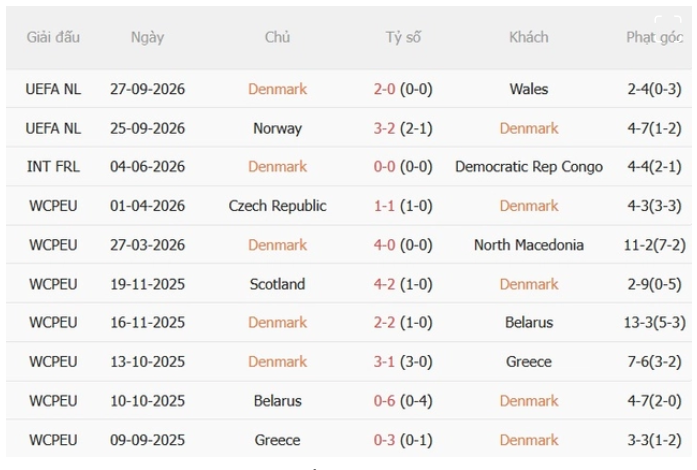The width and height of the screenshot is (697, 470).
Task: Select the Democratic Rep Congo team
Action: point(529,167)
